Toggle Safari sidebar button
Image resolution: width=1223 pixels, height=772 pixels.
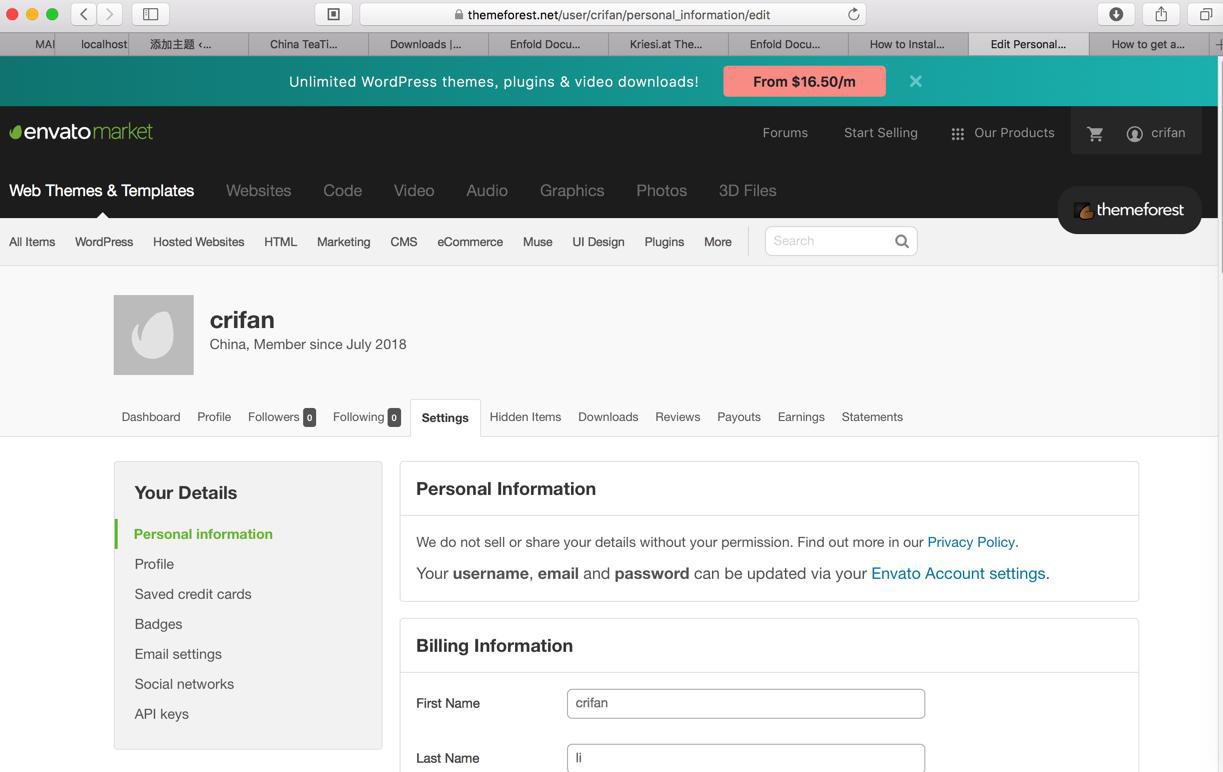tap(151, 14)
